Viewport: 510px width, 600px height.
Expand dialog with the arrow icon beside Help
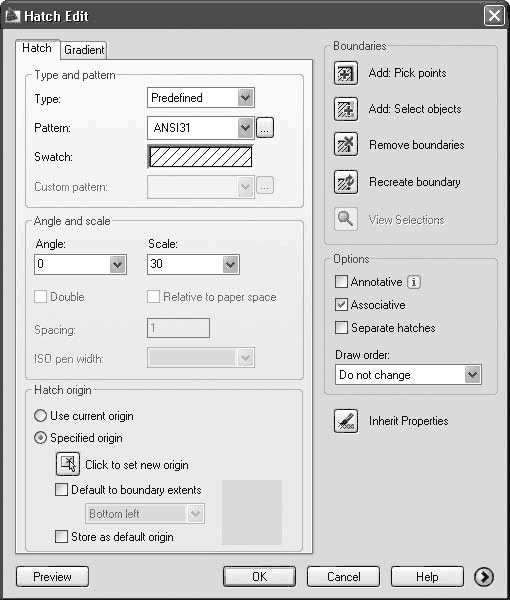484,577
